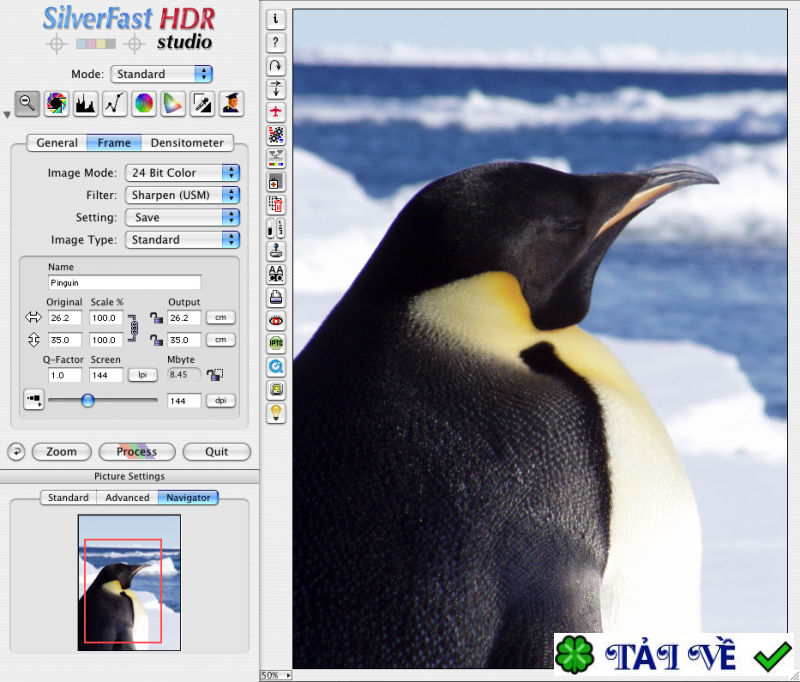Click the resolution slider handle

88,400
